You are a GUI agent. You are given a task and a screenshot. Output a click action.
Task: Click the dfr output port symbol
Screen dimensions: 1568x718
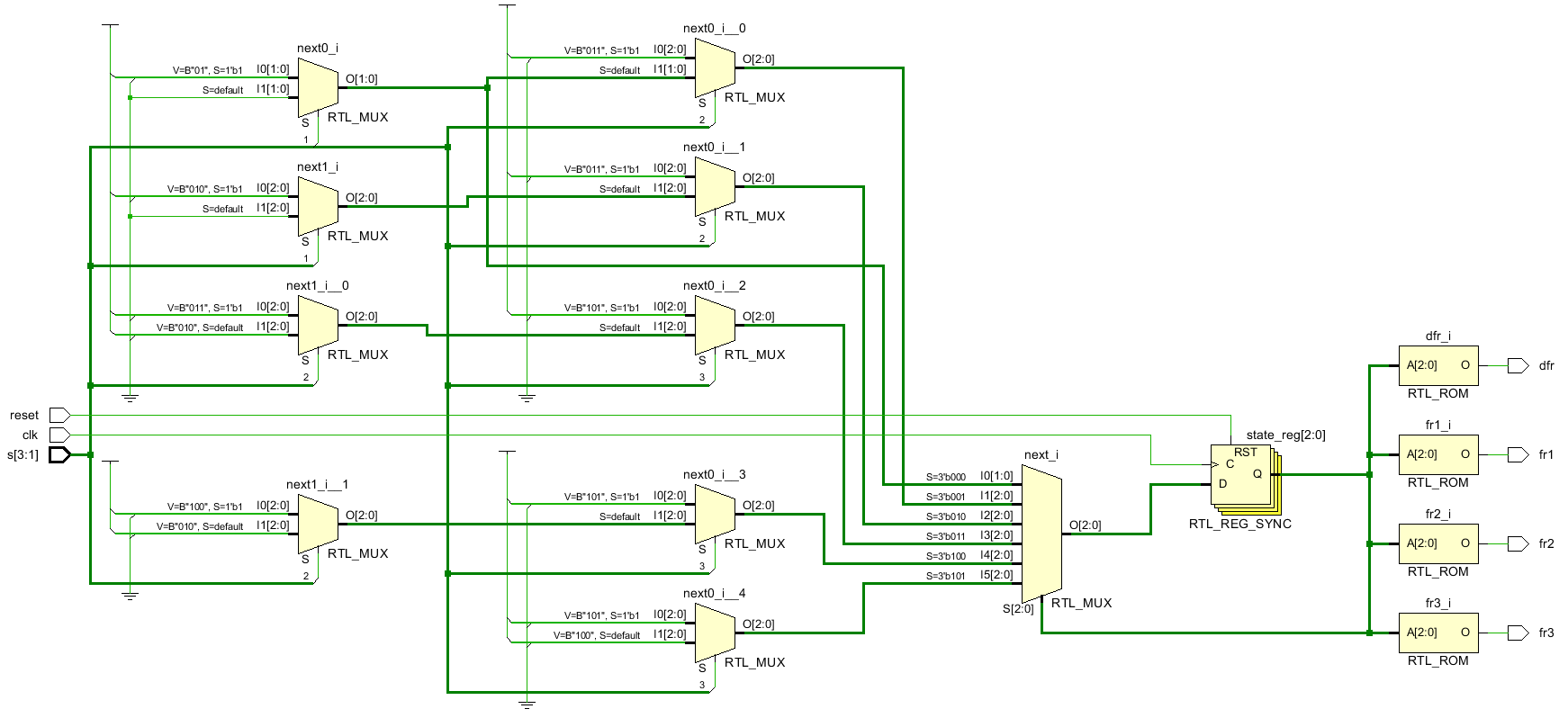tap(1518, 365)
